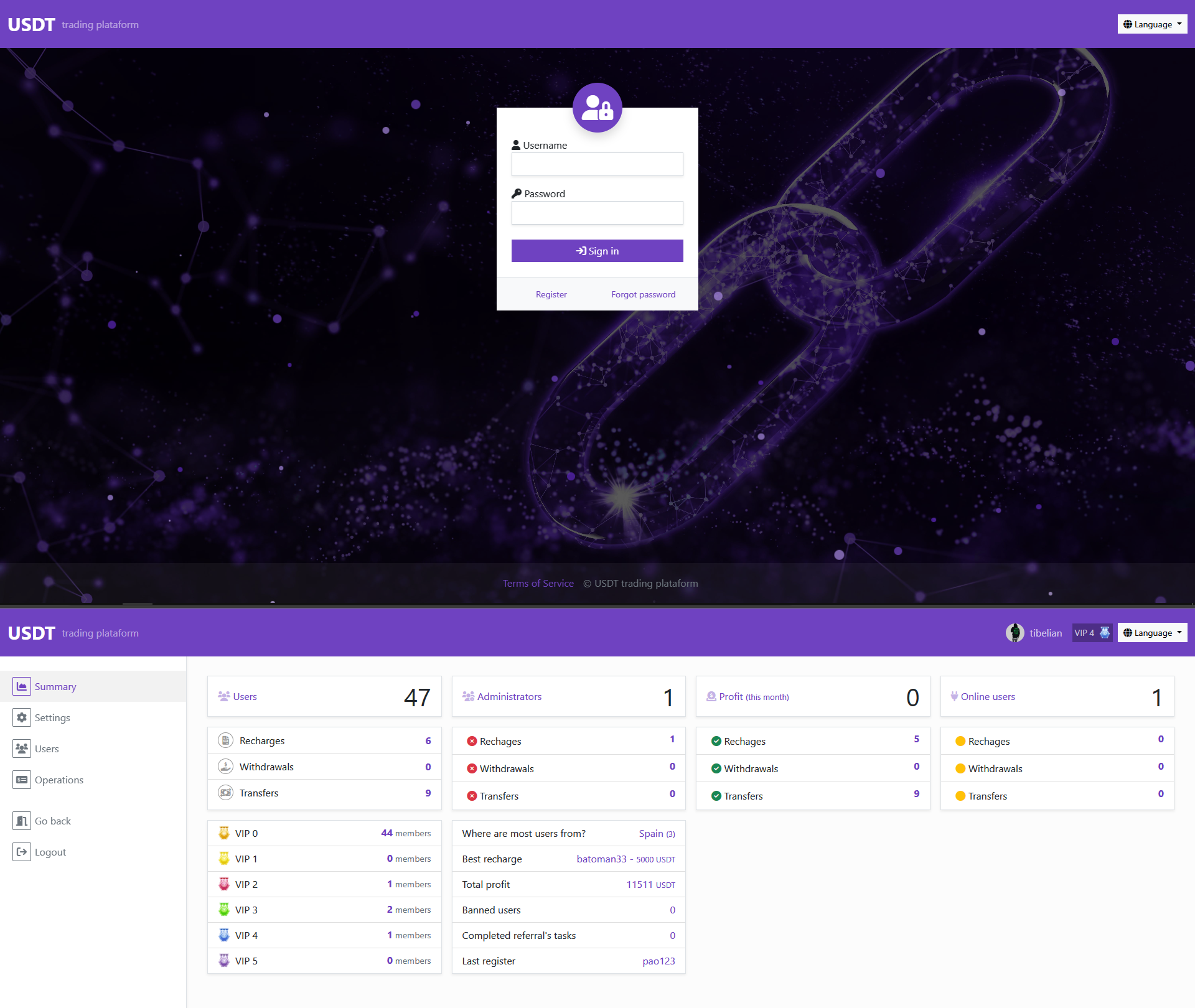The width and height of the screenshot is (1195, 1008).
Task: Click red rejected icon beside Rechages
Action: point(472,741)
